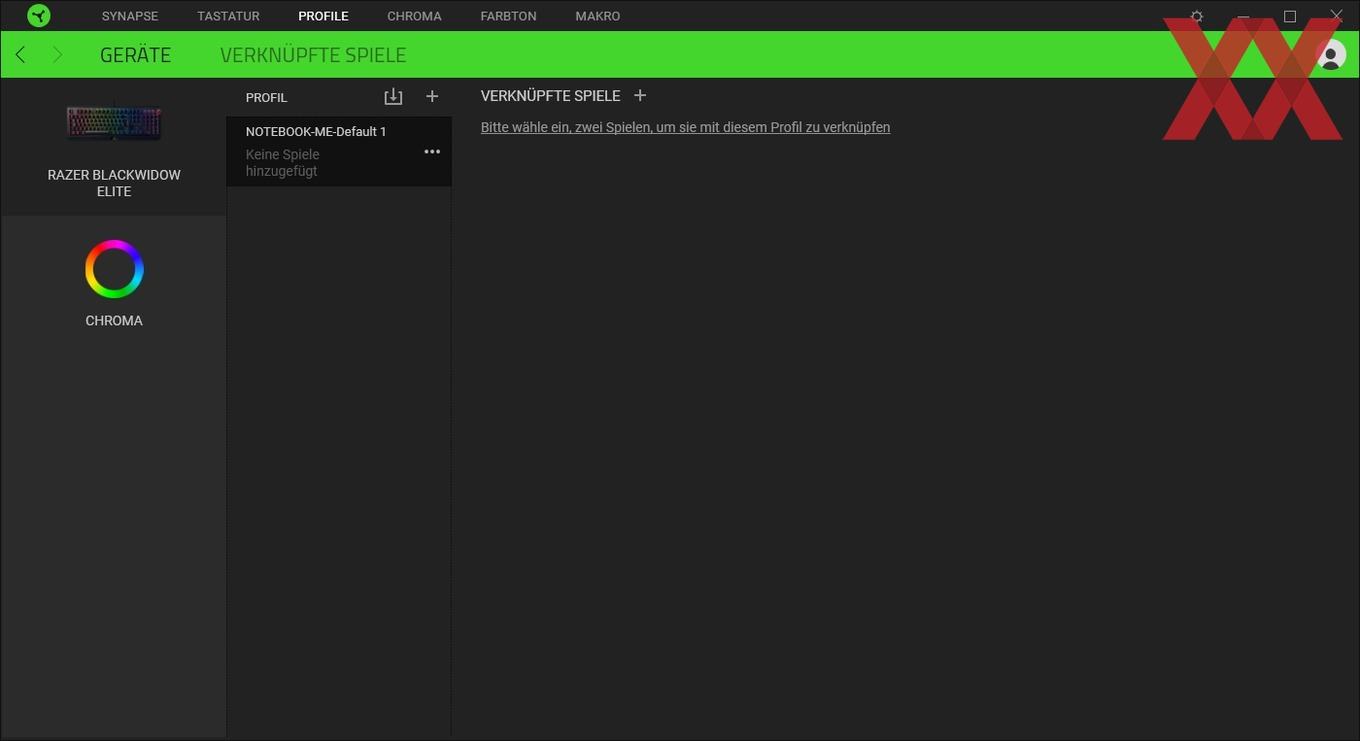Screen dimensions: 1360x741
Task: Click the Chroma color ring icon
Action: [x=114, y=269]
